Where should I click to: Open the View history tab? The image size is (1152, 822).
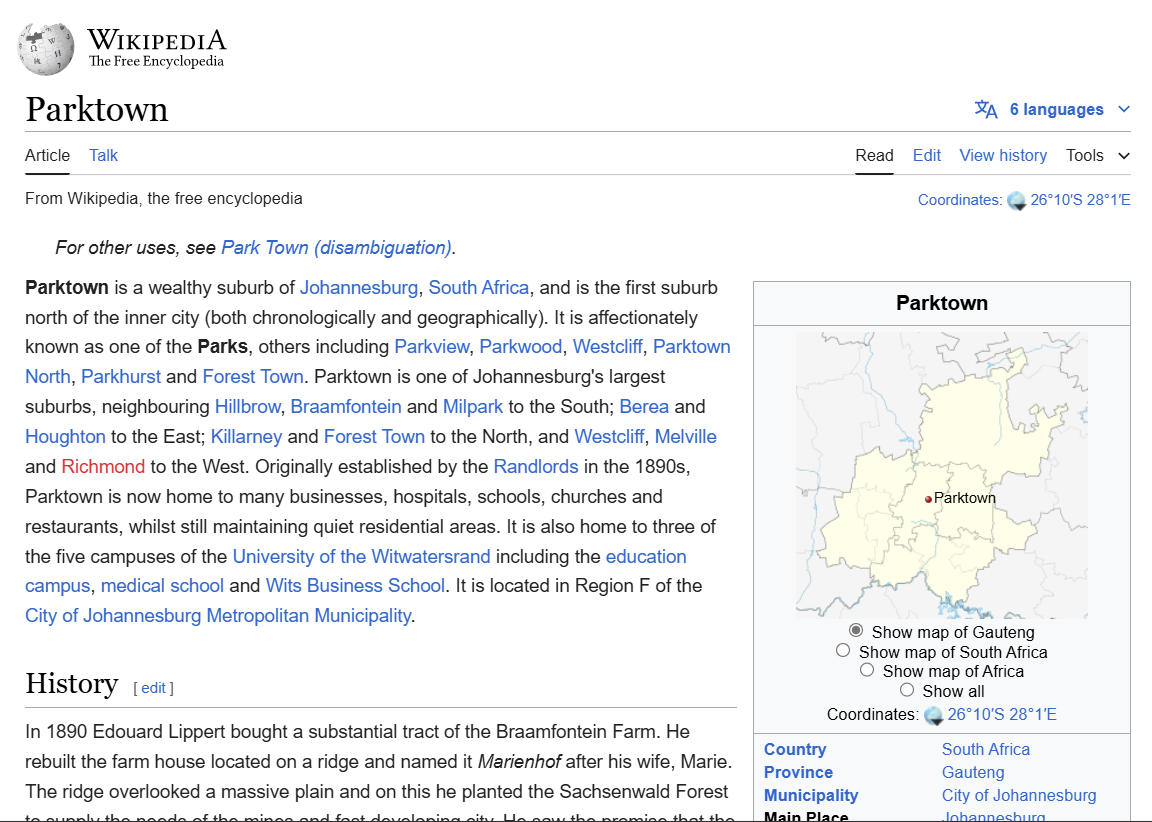pyautogui.click(x=1003, y=155)
